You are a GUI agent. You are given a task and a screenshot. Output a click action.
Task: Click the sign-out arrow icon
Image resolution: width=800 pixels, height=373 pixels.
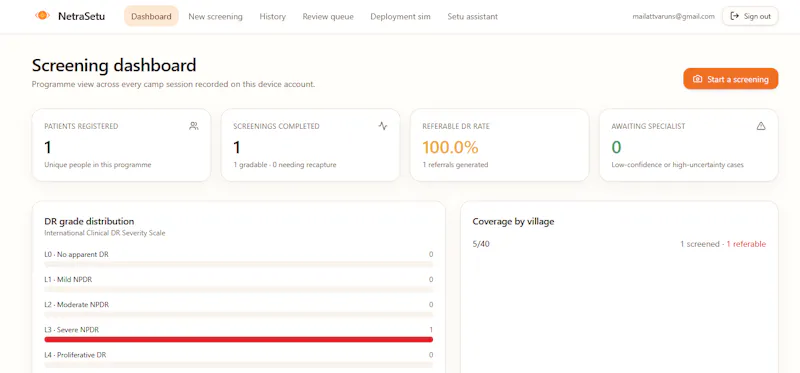point(735,16)
